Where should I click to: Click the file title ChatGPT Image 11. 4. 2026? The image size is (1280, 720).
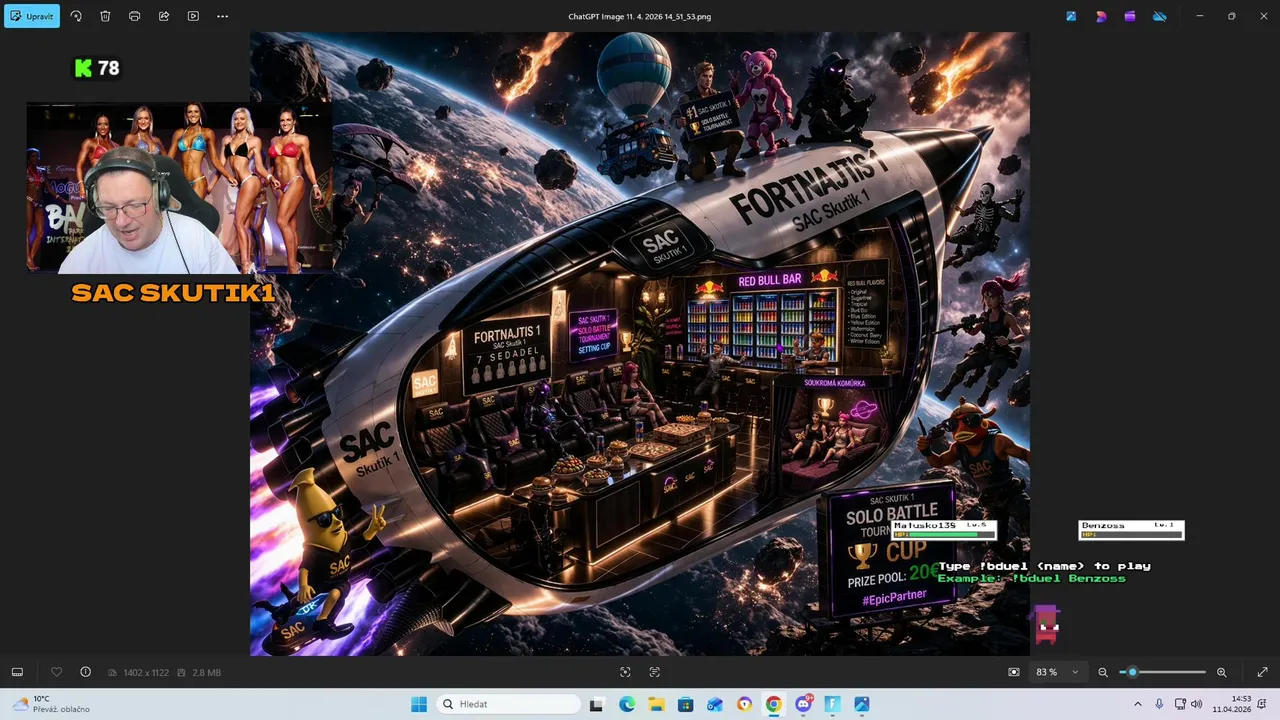(x=640, y=16)
